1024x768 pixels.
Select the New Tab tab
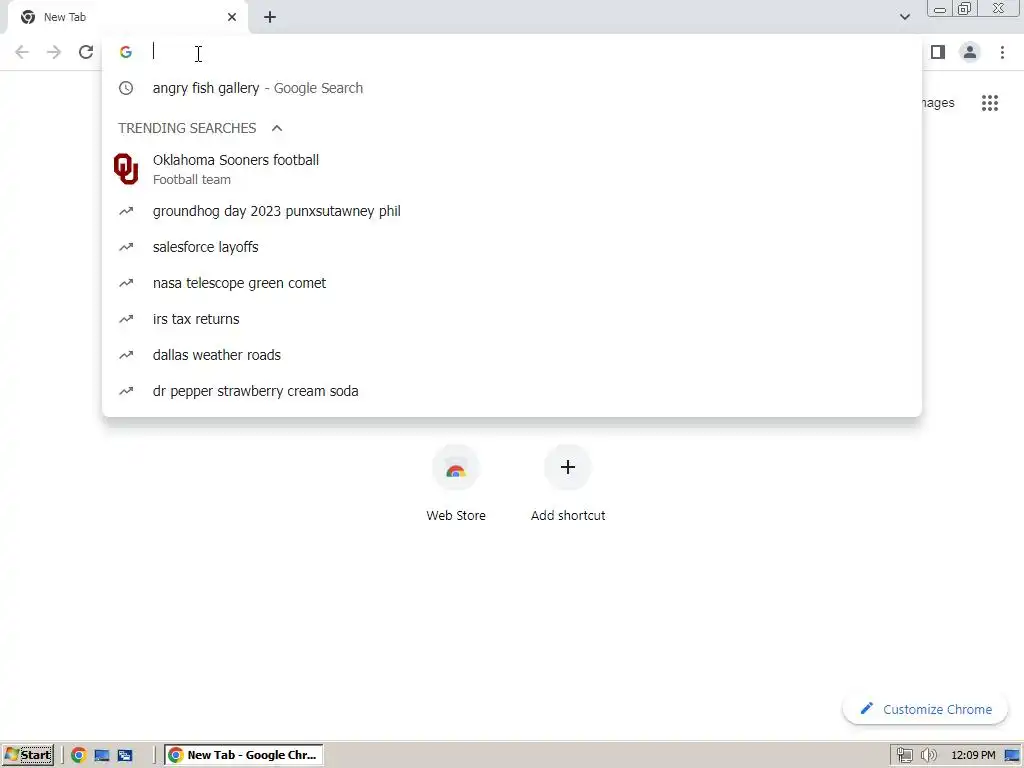(127, 17)
